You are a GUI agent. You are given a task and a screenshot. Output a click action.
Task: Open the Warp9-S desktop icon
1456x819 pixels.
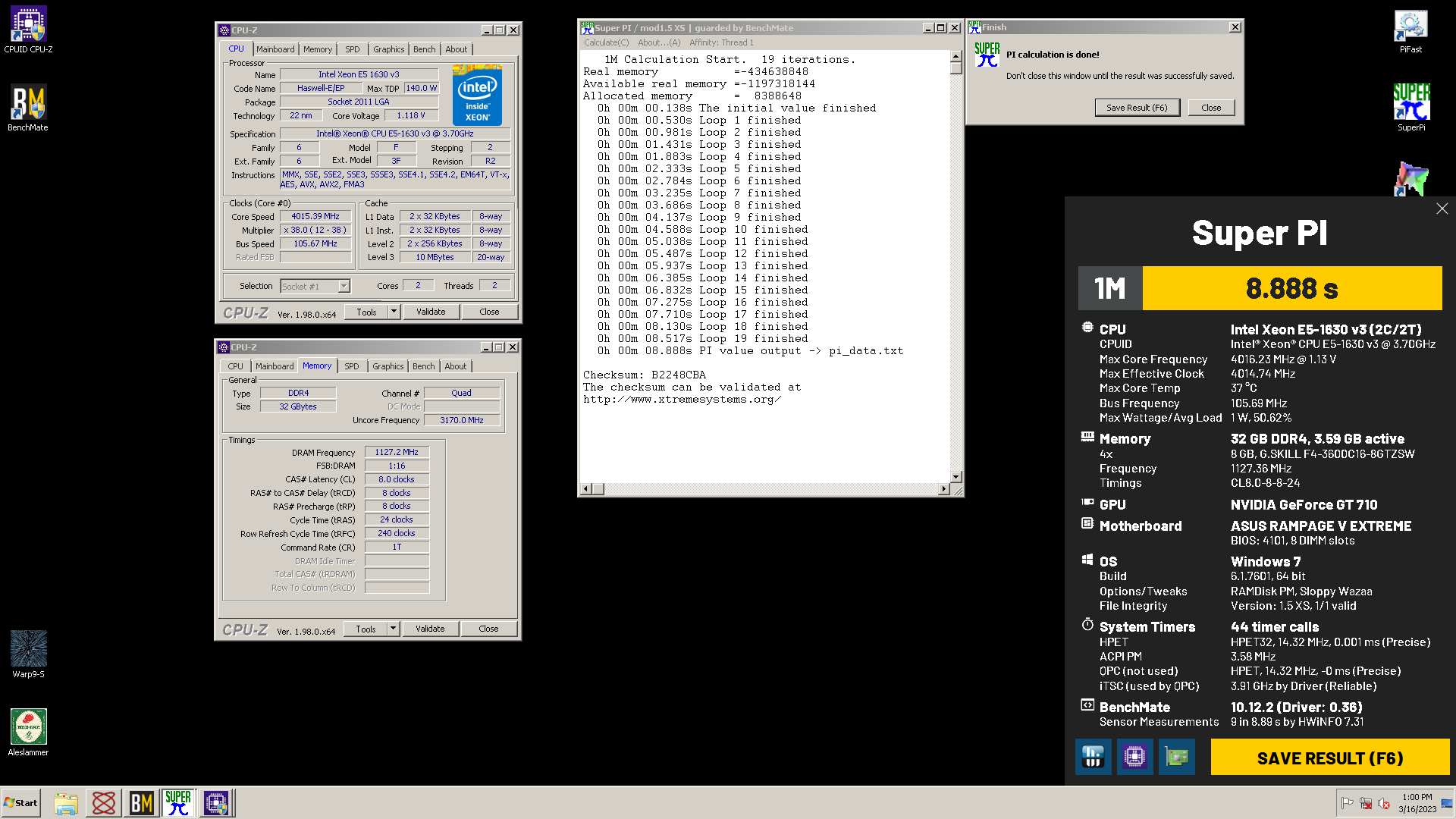tap(28, 654)
